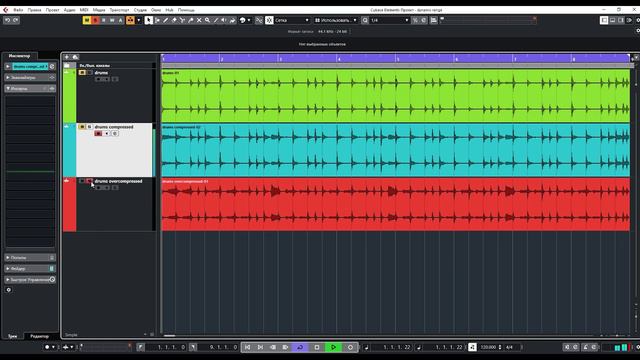The width and height of the screenshot is (640, 360).
Task: Click the Quantize Q icon
Action: coord(365,20)
